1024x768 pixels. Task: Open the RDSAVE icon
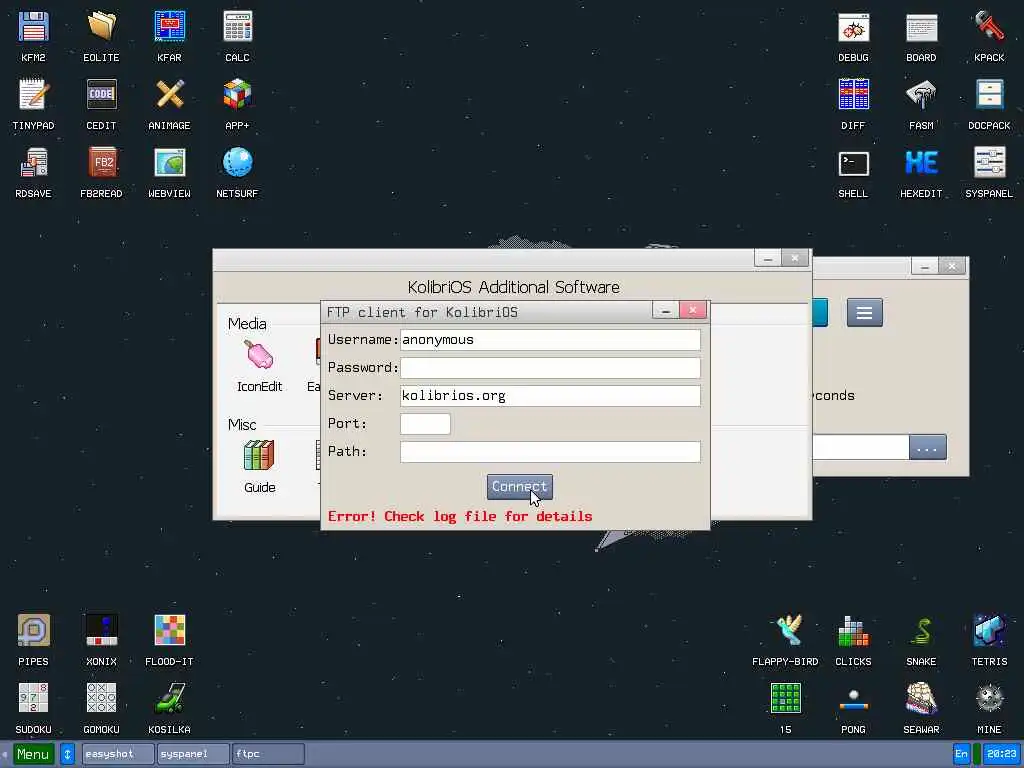point(33,163)
